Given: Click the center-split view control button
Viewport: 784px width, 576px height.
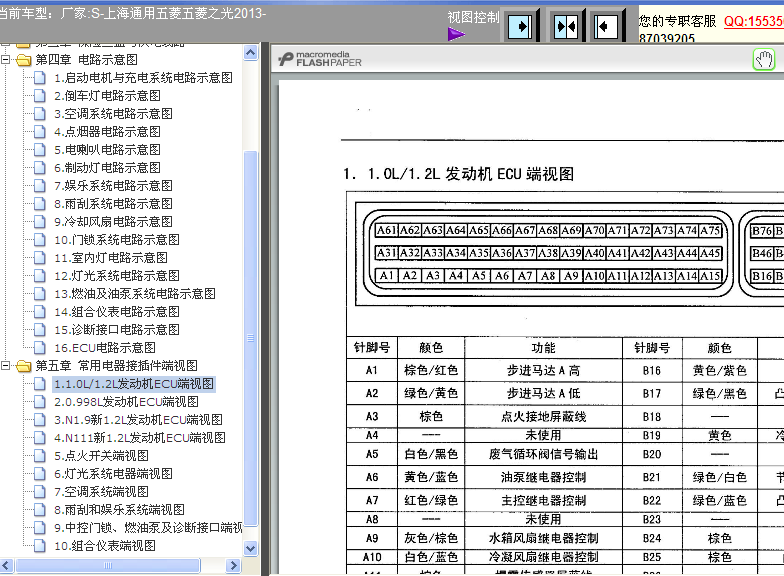Looking at the screenshot, I should (566, 26).
